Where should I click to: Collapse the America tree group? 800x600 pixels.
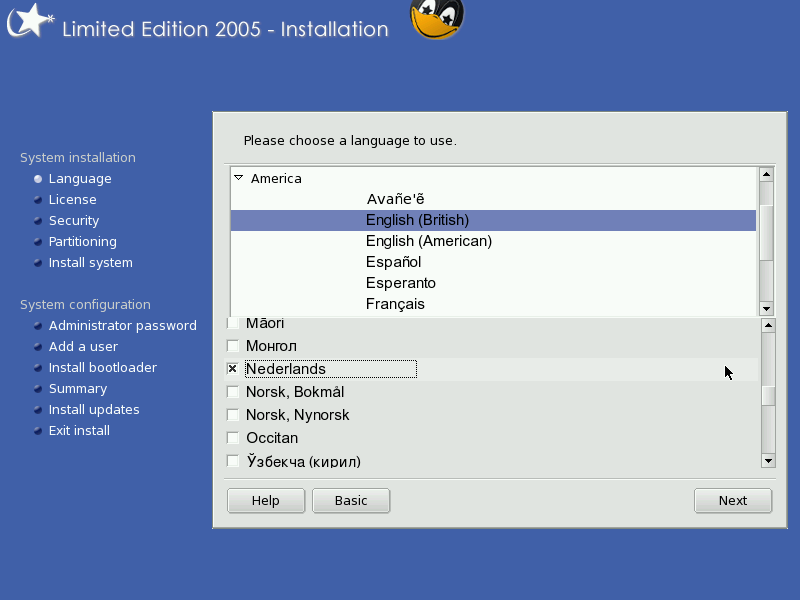tap(238, 178)
